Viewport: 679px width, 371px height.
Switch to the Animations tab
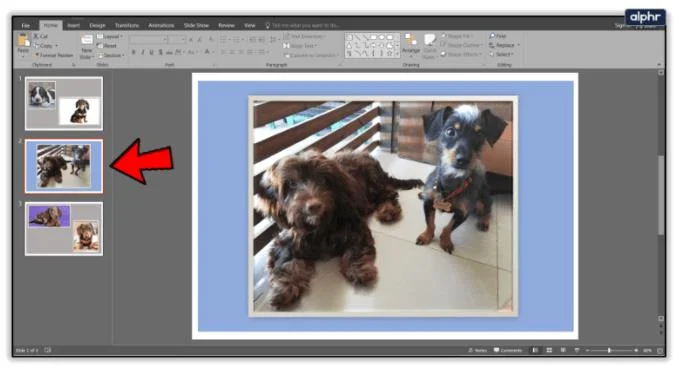pos(161,26)
